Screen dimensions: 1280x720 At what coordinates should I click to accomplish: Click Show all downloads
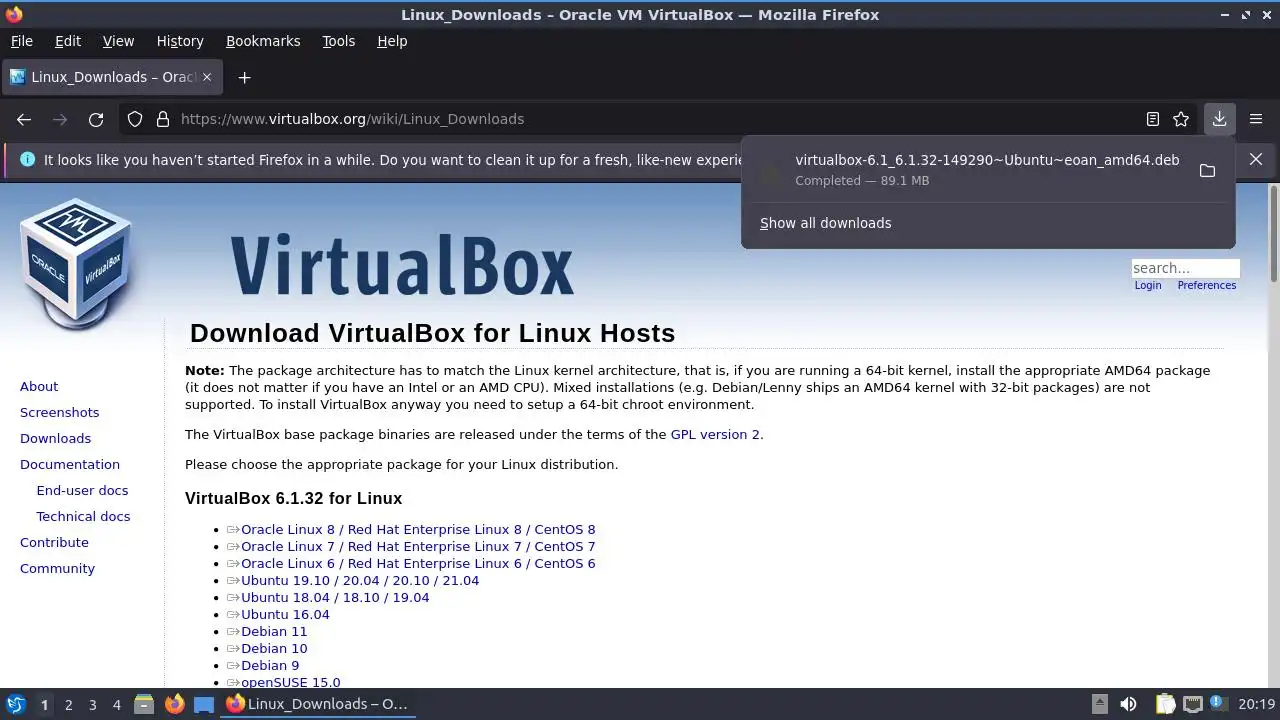click(x=825, y=223)
